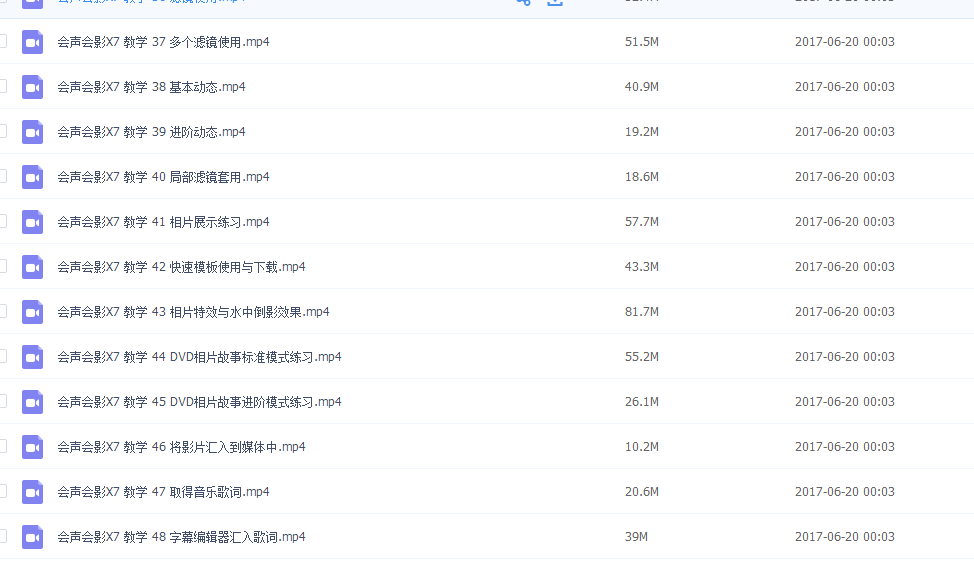This screenshot has height=564, width=974.
Task: Click the modified date on the 41 相片展示练习 row
Action: coord(845,222)
